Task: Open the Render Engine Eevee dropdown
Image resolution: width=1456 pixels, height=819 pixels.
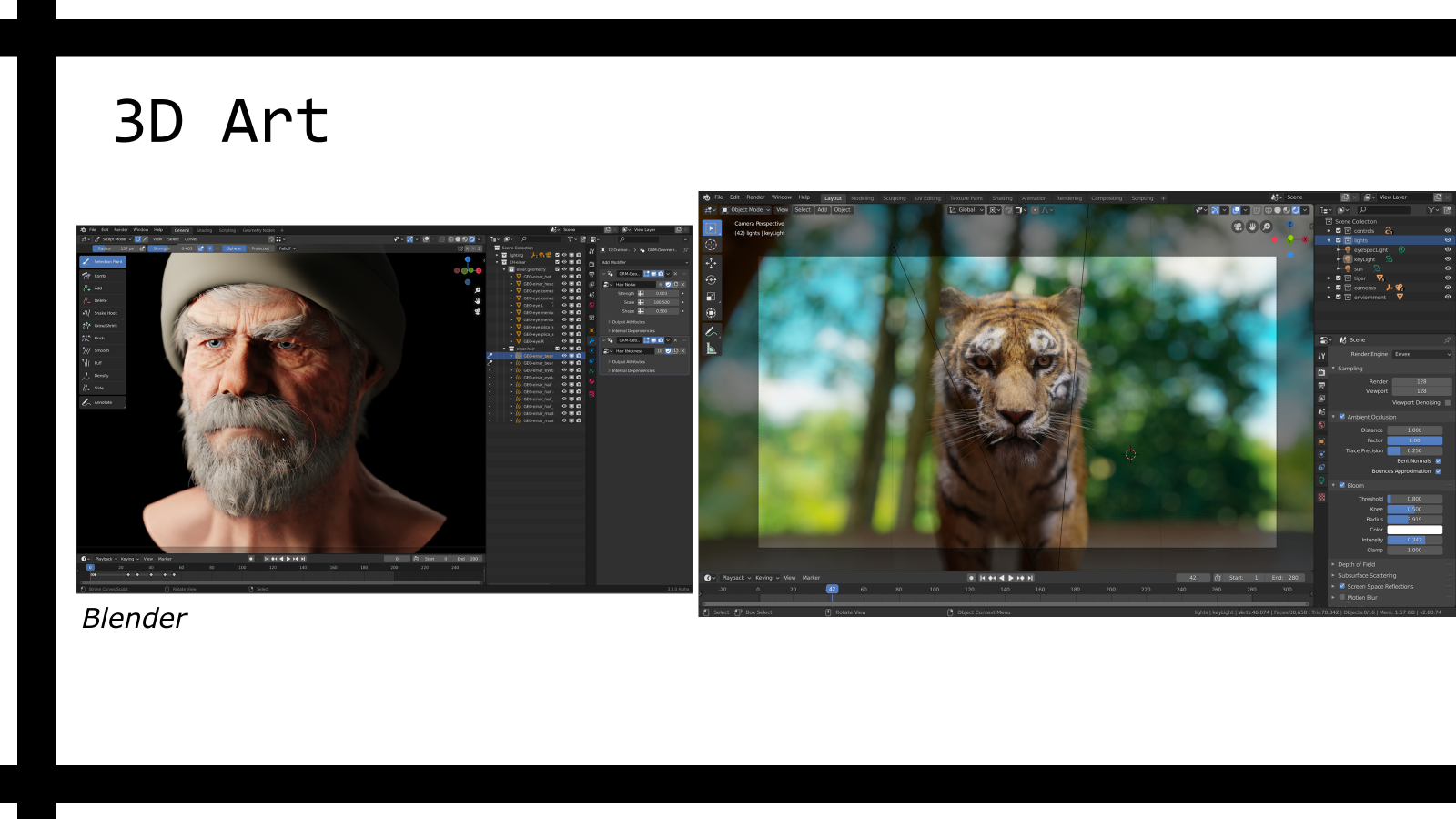Action: point(1422,354)
